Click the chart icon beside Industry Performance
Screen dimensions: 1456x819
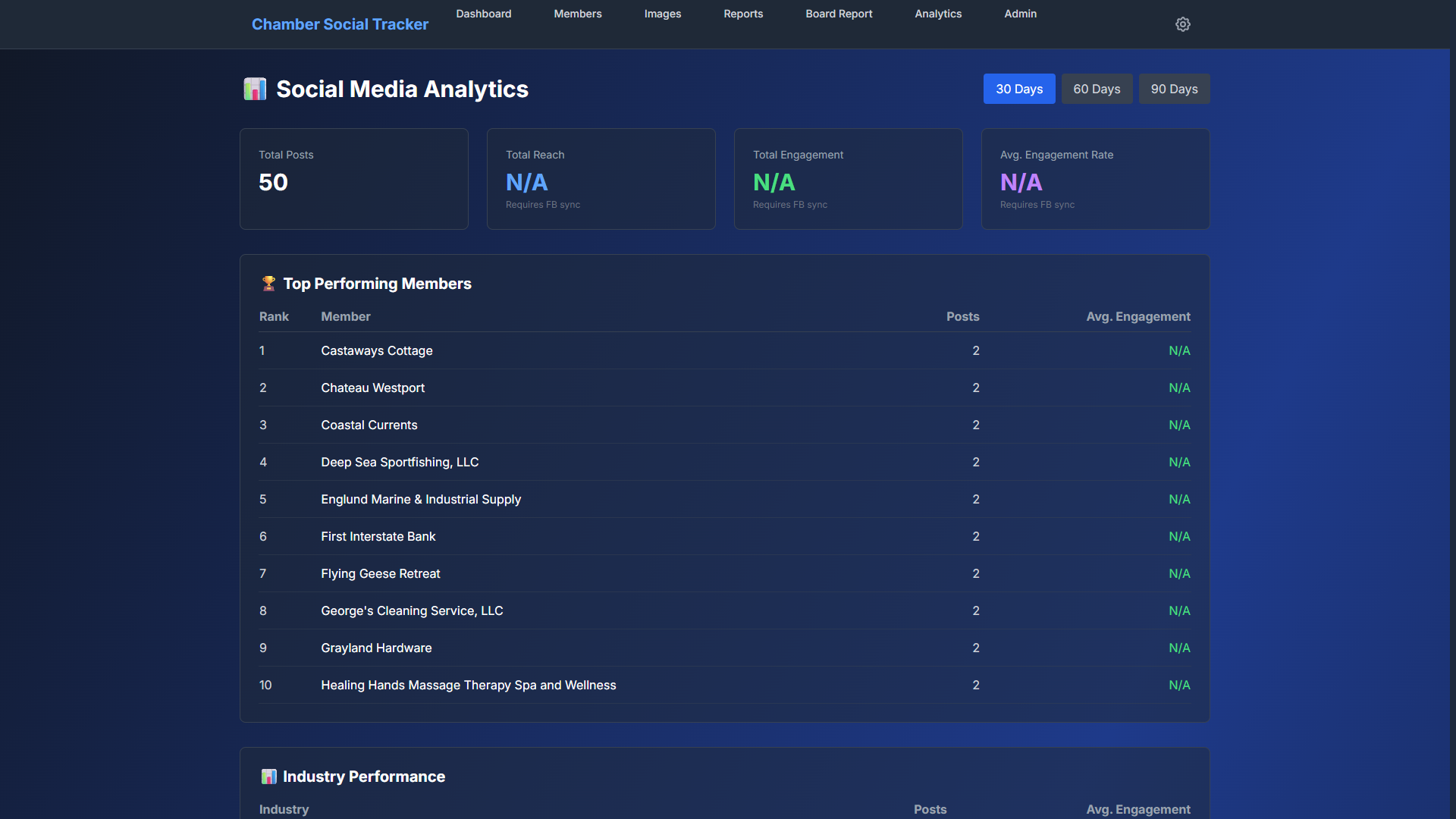click(x=268, y=777)
